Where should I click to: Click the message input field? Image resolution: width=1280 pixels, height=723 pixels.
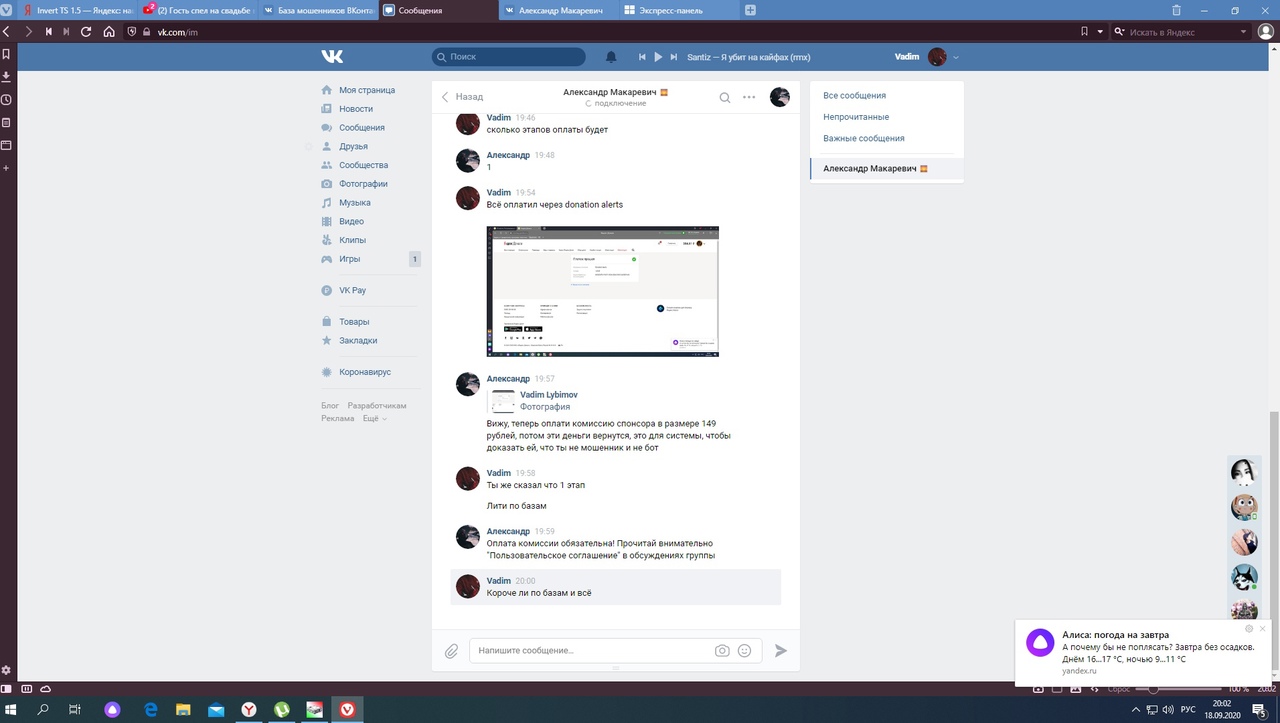590,650
